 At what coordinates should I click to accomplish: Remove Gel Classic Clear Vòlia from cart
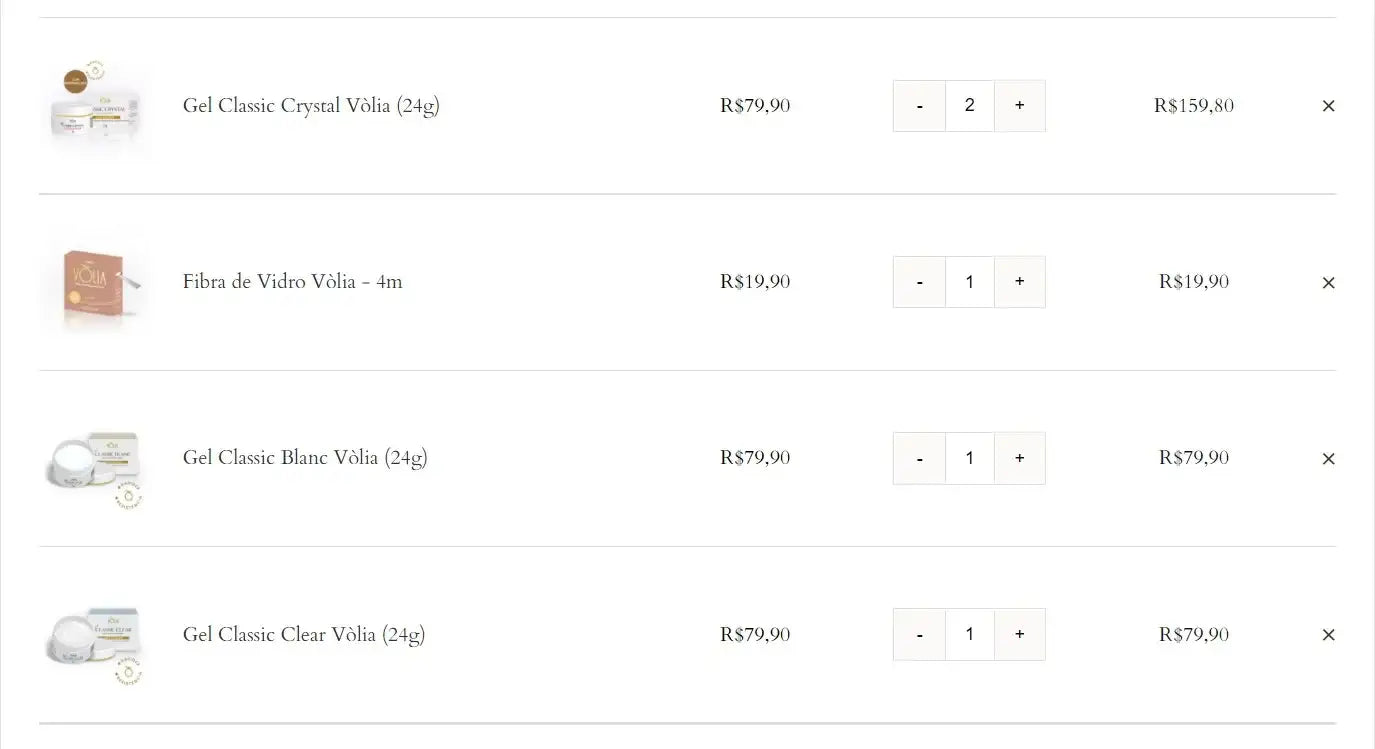pos(1328,635)
